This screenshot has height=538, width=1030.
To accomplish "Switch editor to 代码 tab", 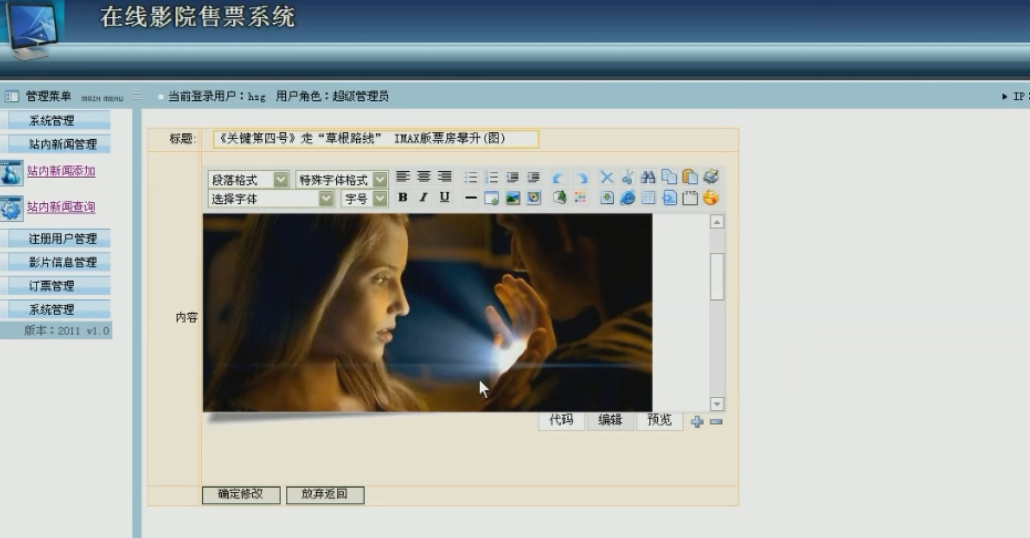I will click(x=562, y=420).
